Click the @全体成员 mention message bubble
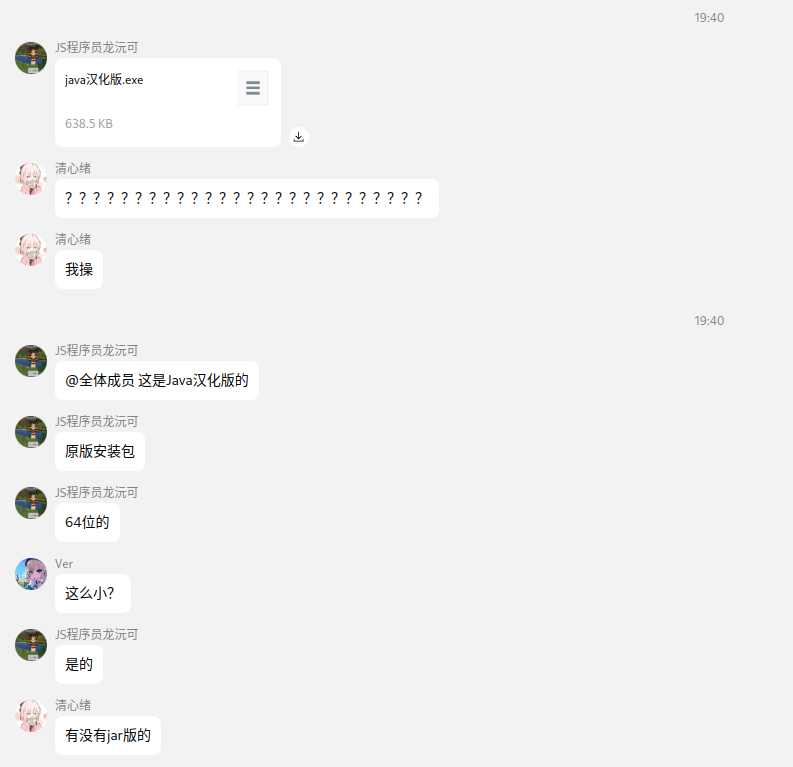 (157, 380)
